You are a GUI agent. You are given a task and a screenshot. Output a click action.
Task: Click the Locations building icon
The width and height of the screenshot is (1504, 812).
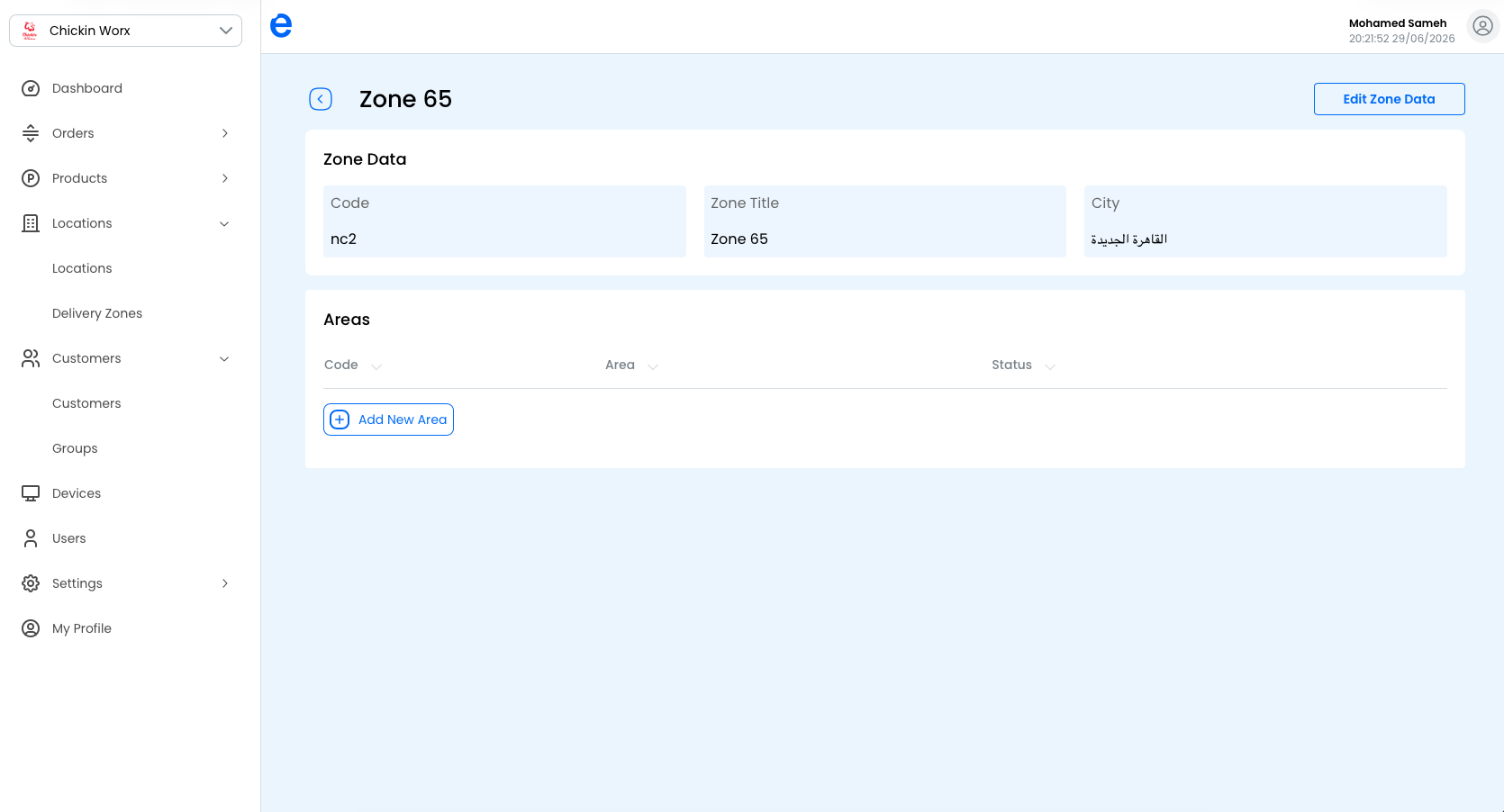pyautogui.click(x=31, y=223)
